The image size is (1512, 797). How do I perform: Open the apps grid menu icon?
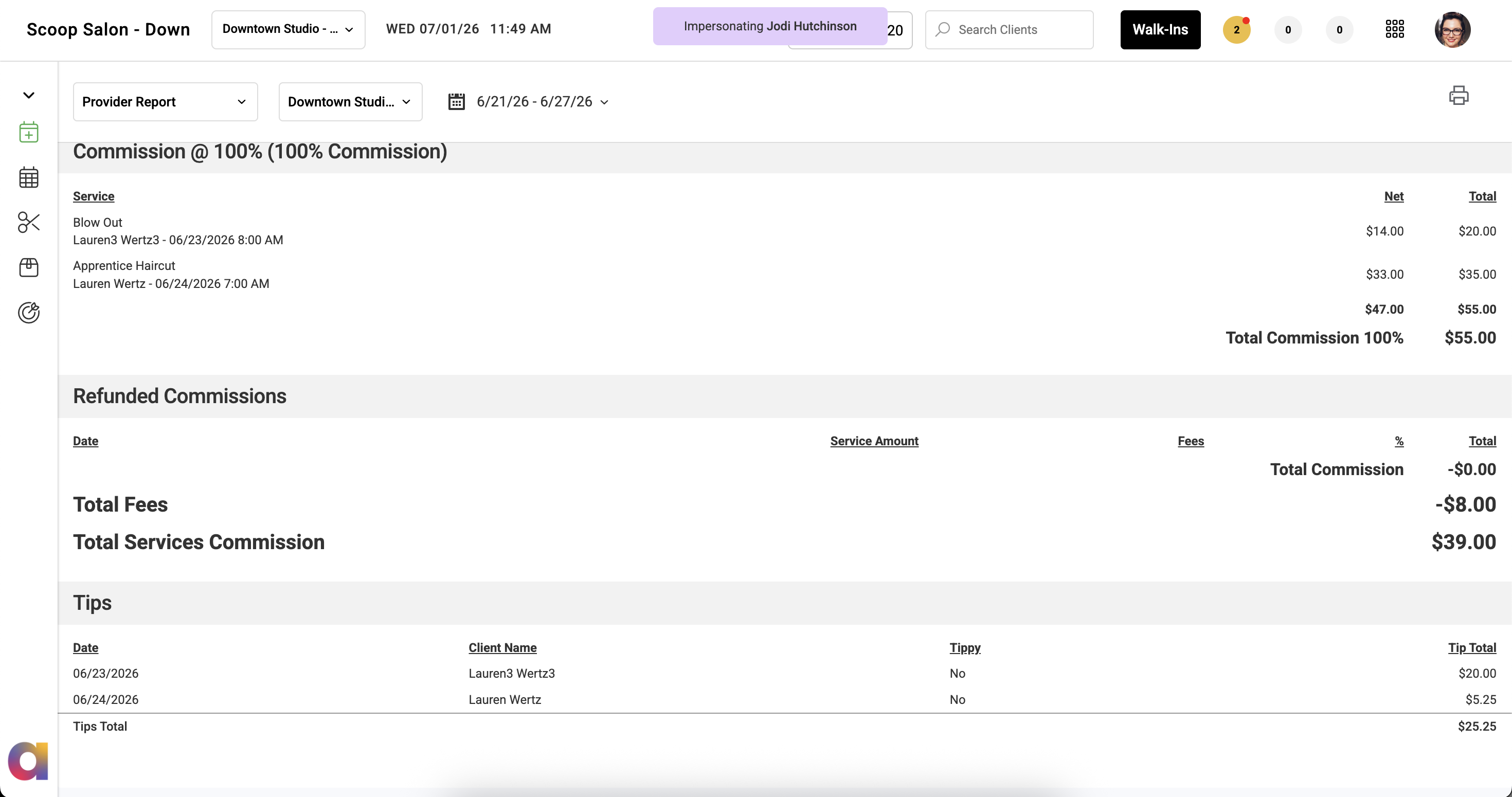click(x=1395, y=29)
